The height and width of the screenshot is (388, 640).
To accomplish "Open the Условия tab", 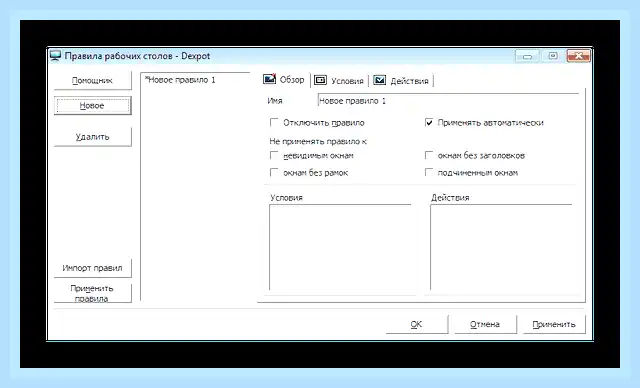I will [x=339, y=80].
